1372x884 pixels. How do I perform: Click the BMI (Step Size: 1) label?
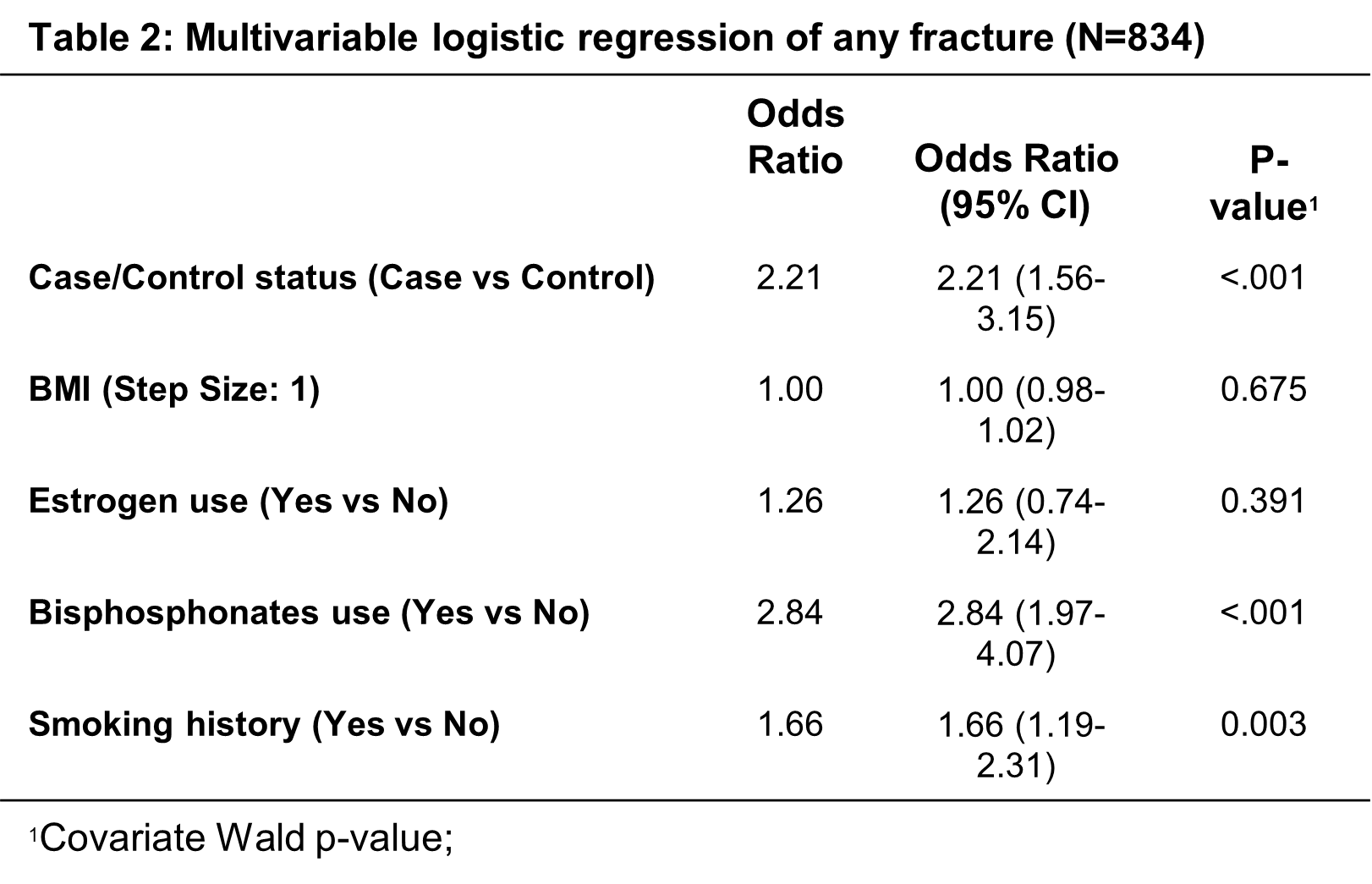(x=174, y=390)
